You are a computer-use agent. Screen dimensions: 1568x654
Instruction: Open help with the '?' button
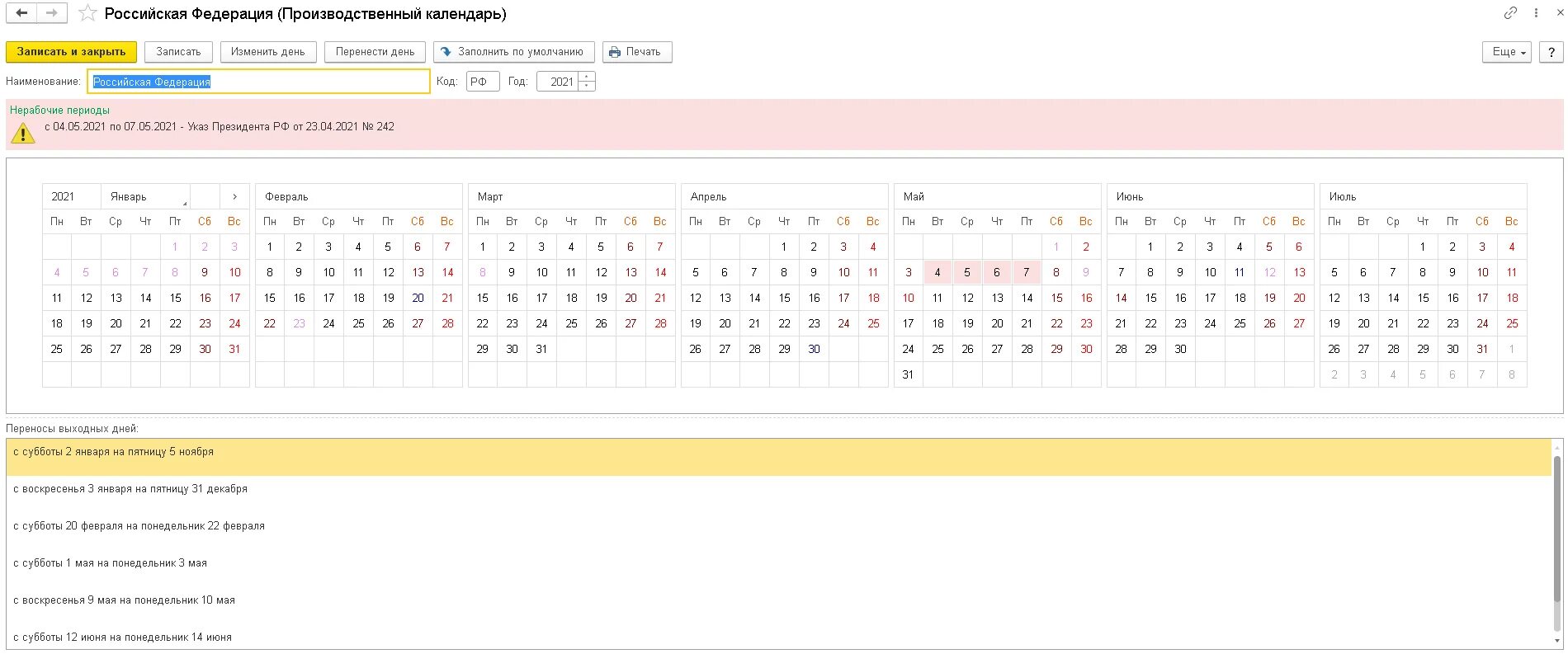(1551, 51)
